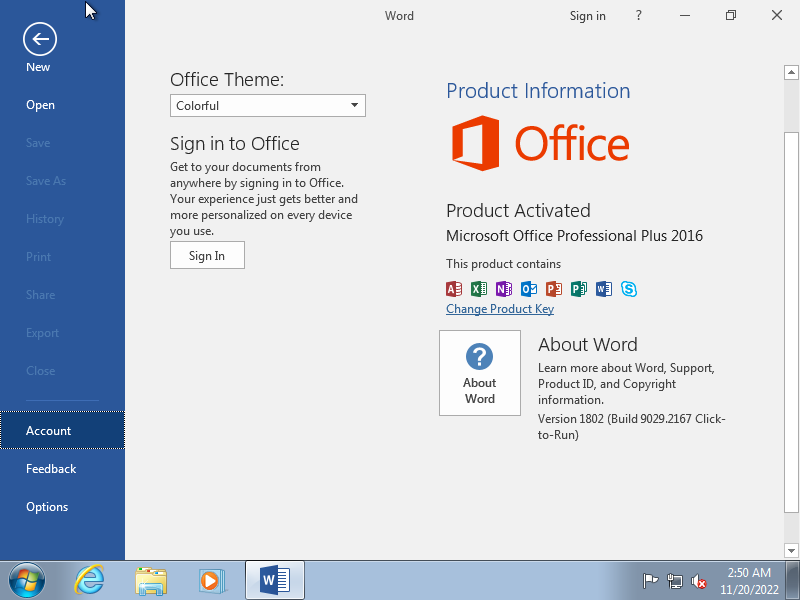Select Account in the backstage menu
Image resolution: width=800 pixels, height=600 pixels.
click(62, 431)
